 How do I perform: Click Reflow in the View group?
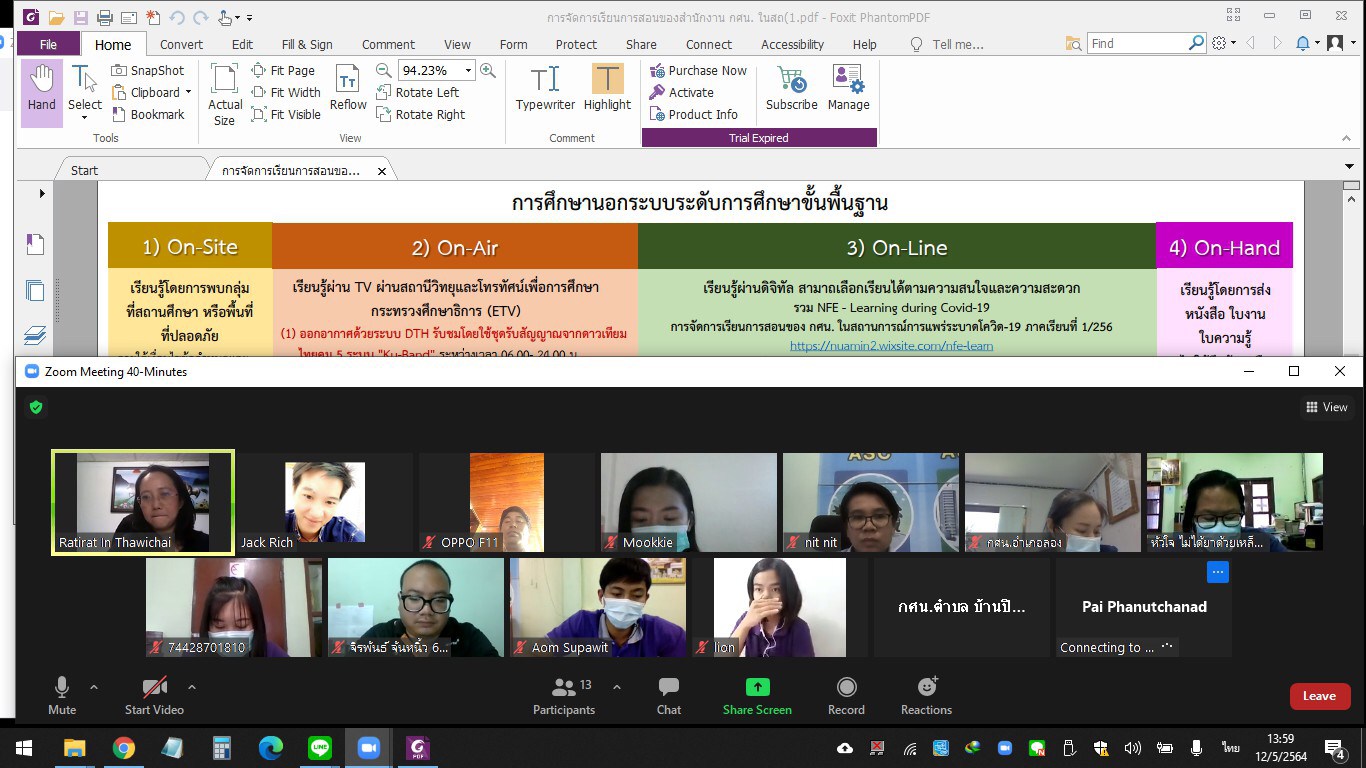tap(348, 88)
